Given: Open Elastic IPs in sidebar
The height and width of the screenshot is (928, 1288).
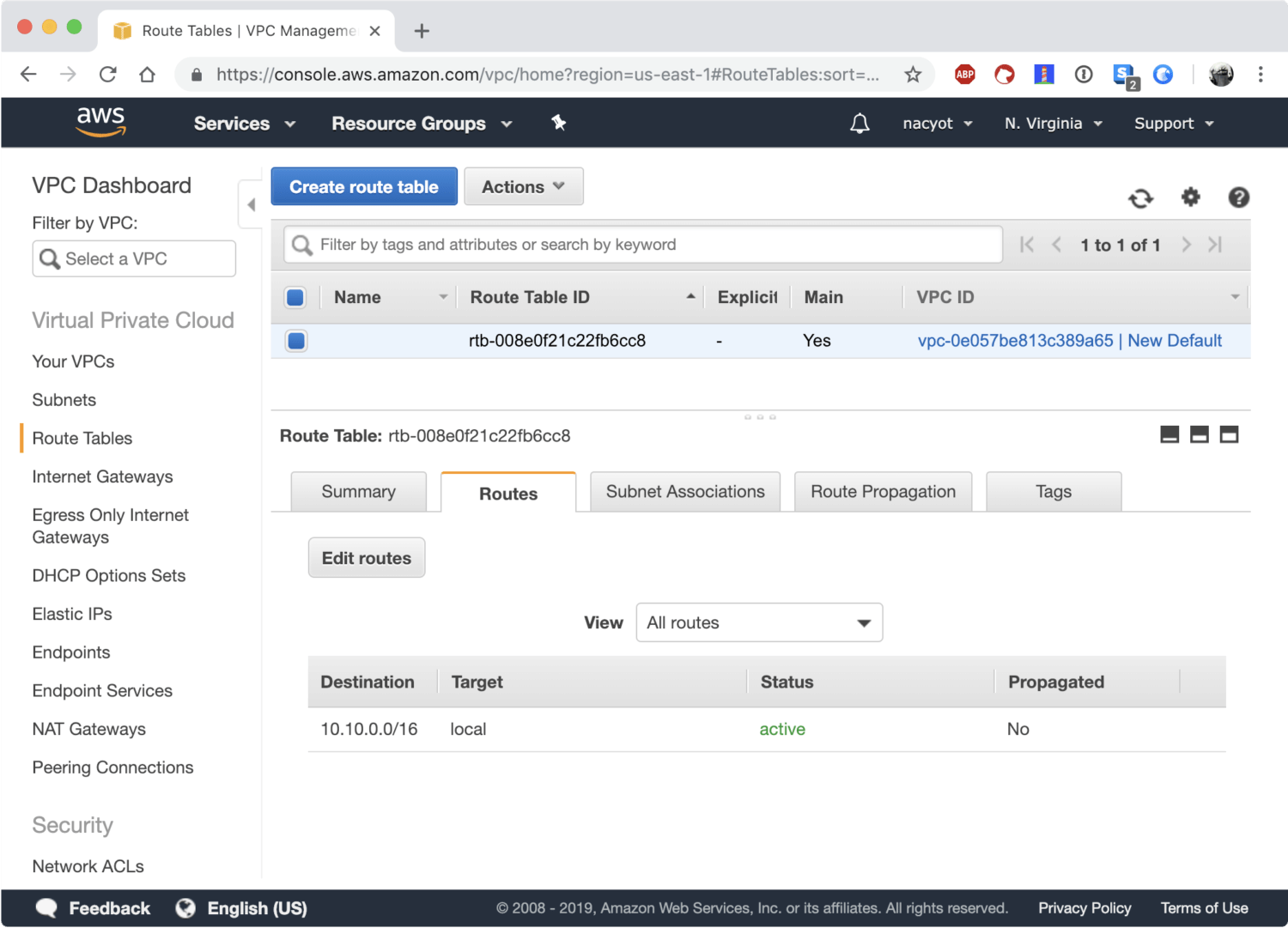Looking at the screenshot, I should coord(72,614).
